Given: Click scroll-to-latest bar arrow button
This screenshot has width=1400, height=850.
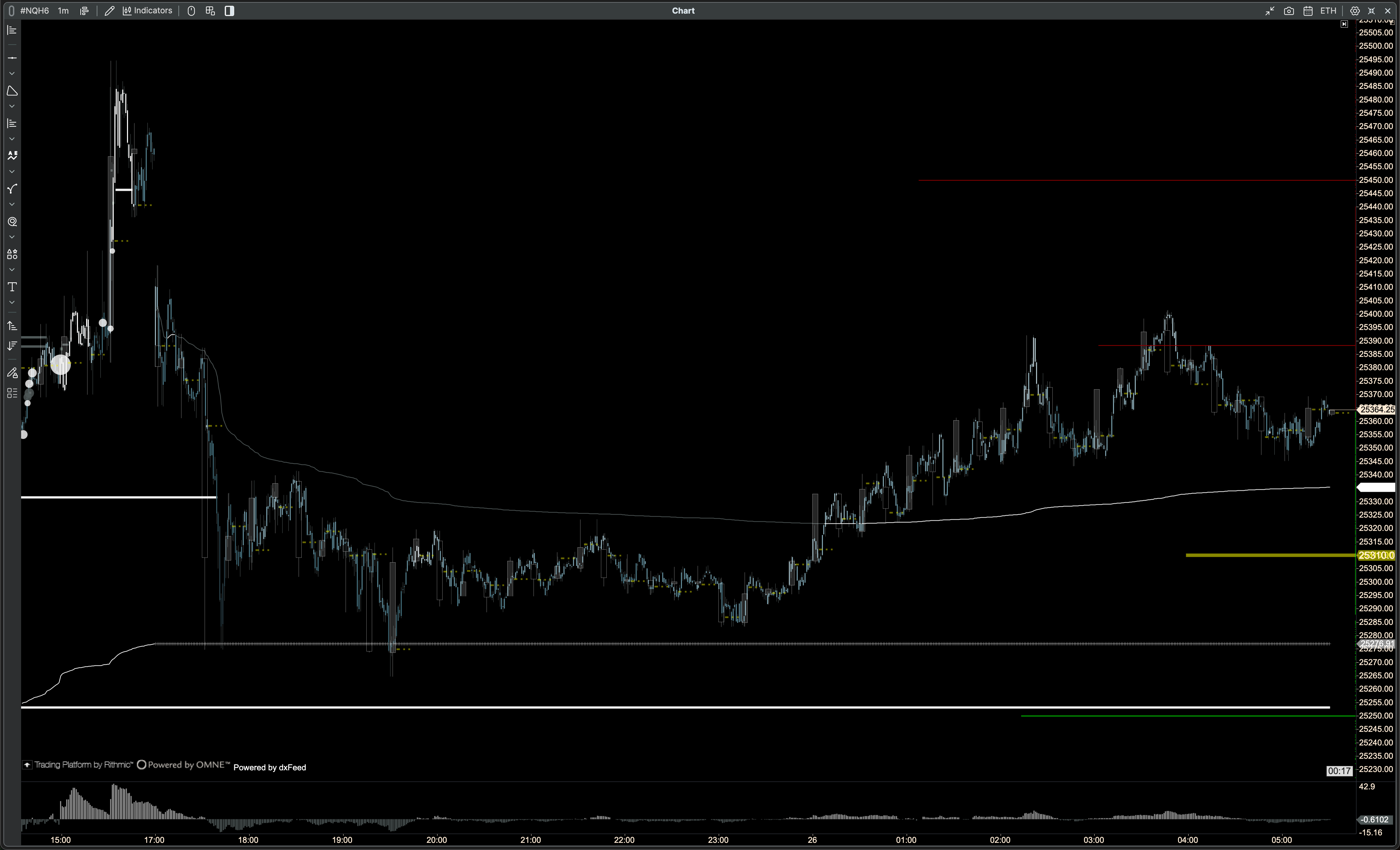Looking at the screenshot, I should click(1344, 24).
